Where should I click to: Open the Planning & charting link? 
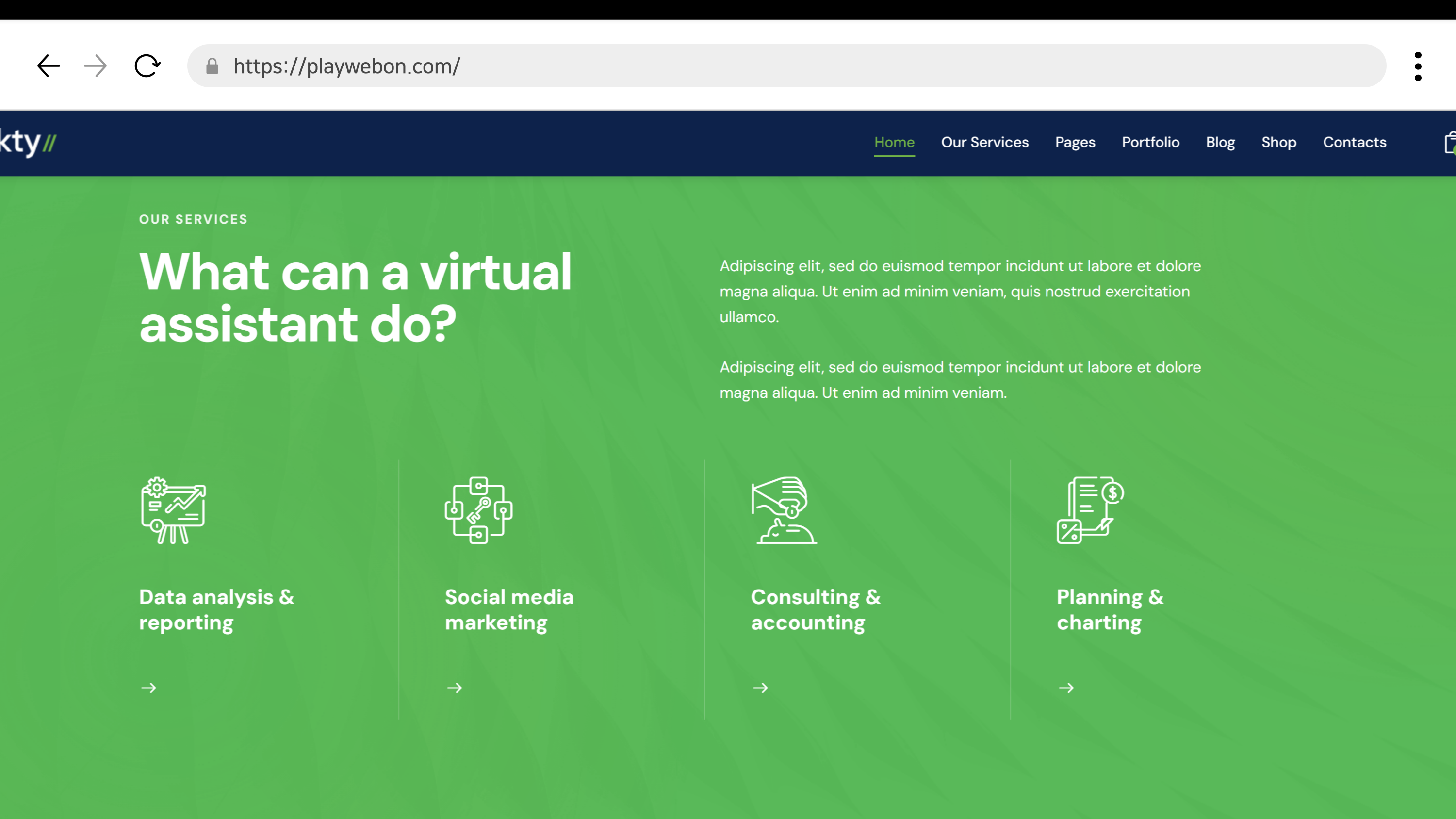tap(1110, 610)
